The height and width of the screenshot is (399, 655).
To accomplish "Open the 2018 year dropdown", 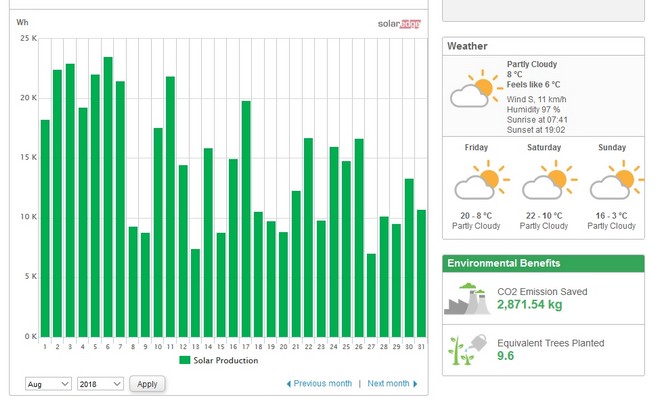I will pyautogui.click(x=100, y=384).
